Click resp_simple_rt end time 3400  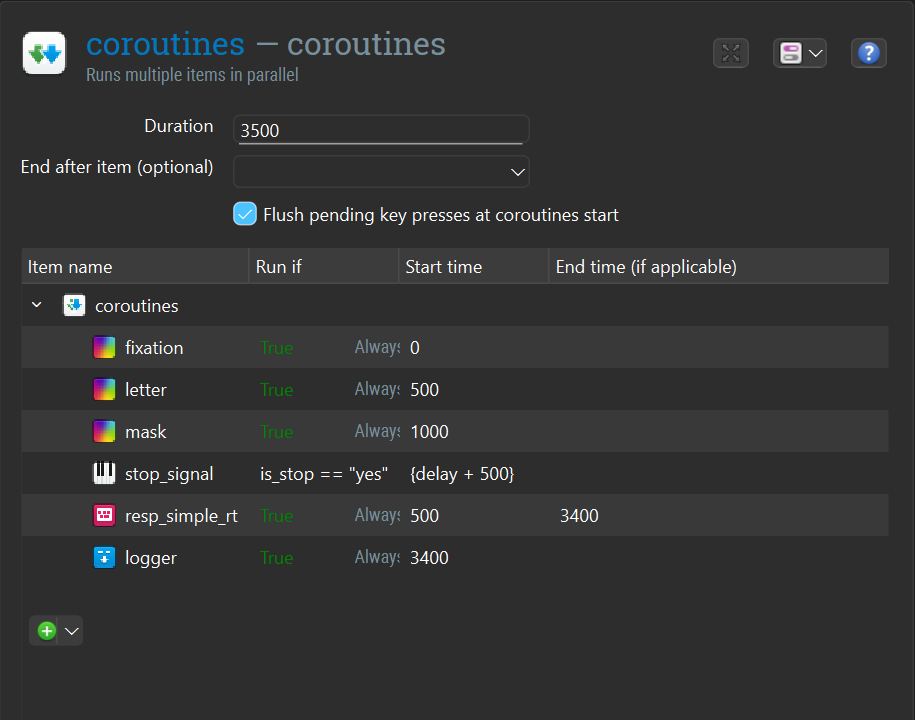tap(579, 516)
